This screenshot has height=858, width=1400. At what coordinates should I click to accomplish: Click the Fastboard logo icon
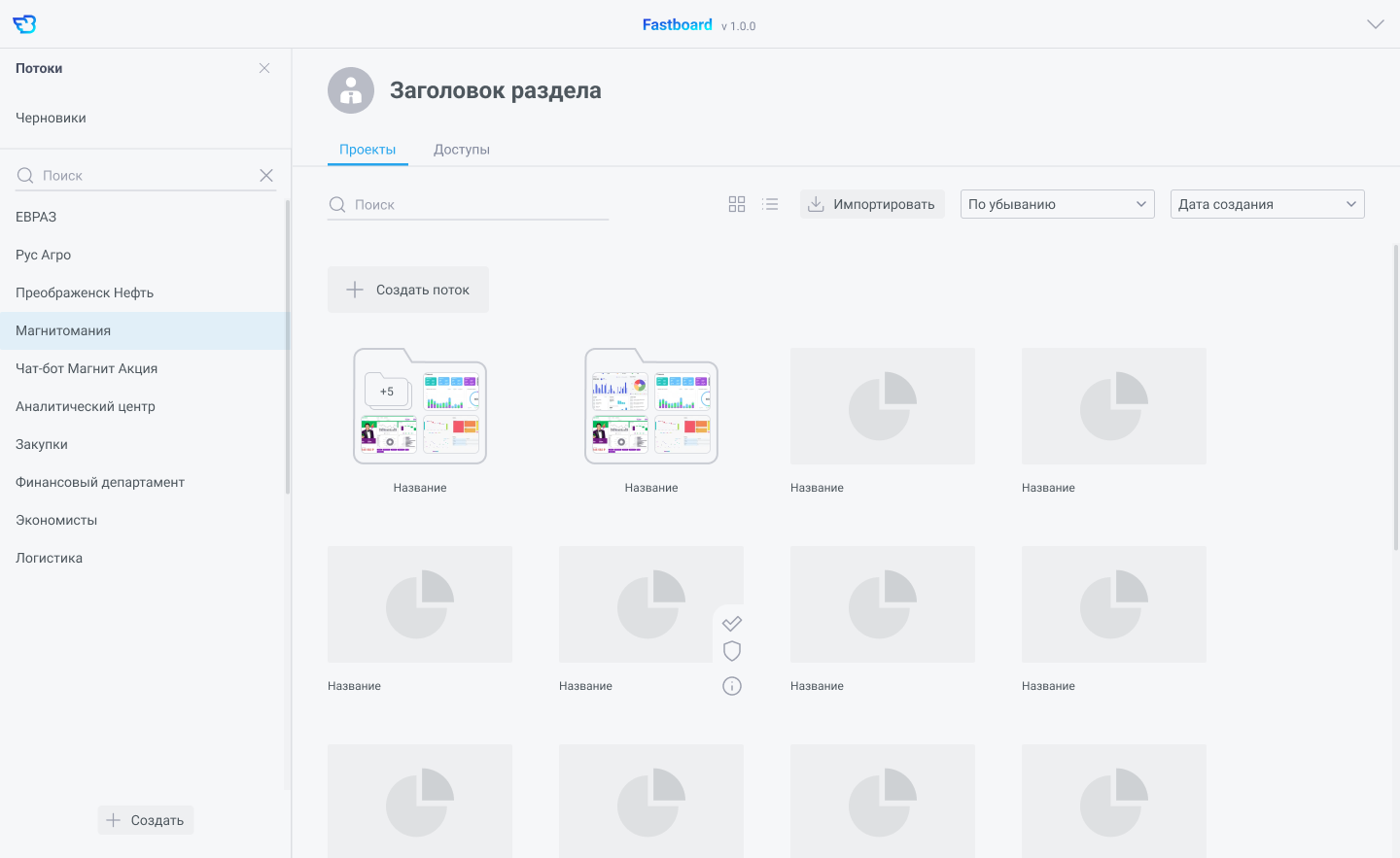click(24, 24)
